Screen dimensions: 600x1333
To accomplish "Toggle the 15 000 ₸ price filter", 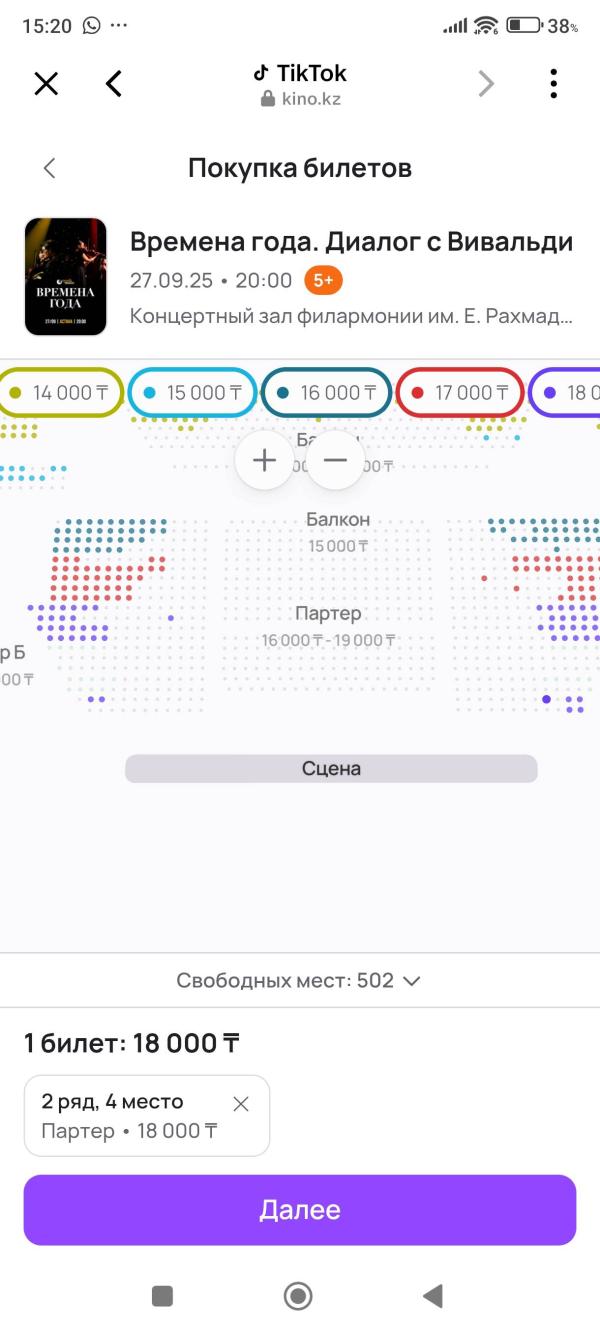I will point(193,393).
